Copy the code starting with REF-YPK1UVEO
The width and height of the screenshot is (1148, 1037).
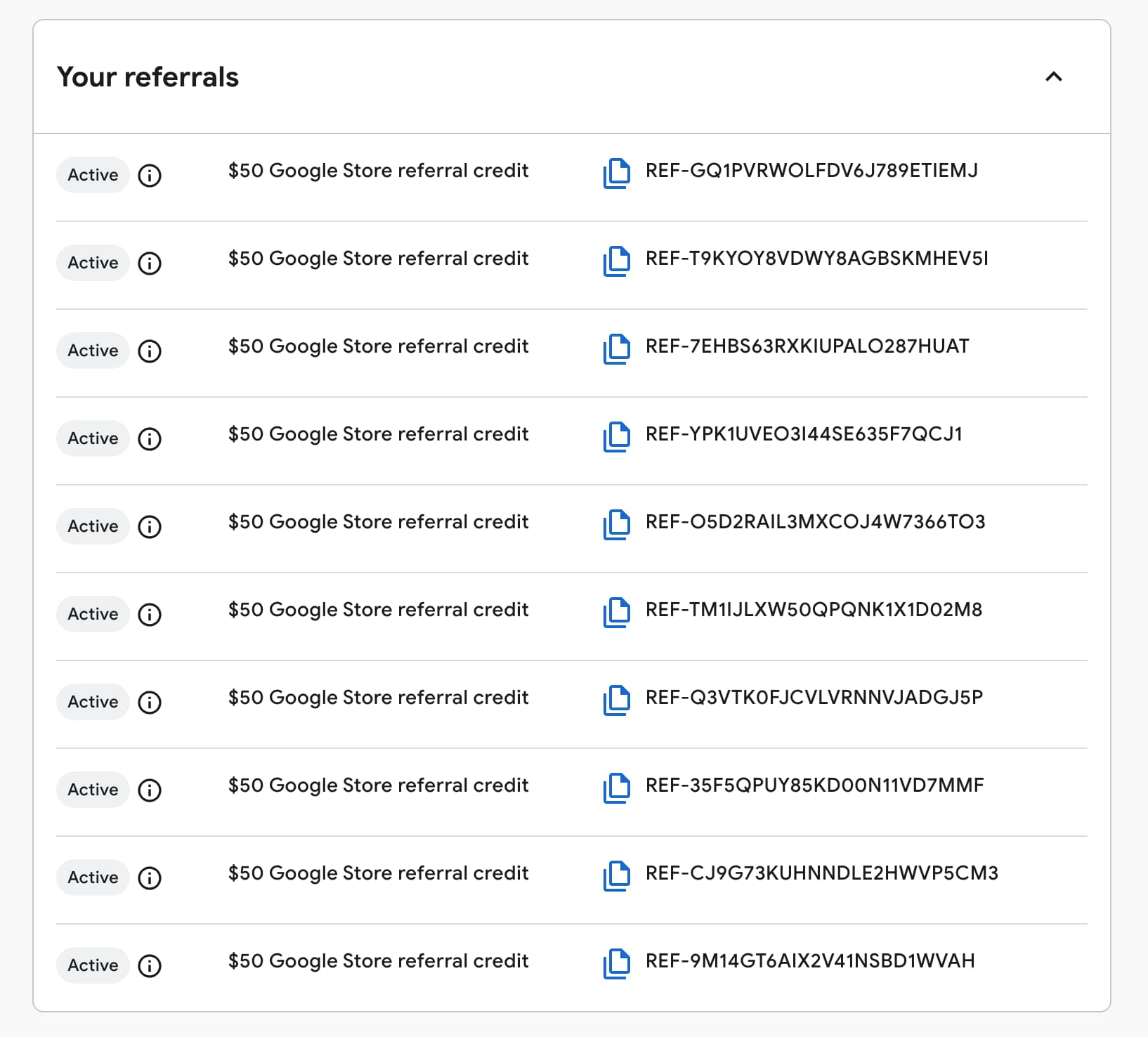click(616, 437)
